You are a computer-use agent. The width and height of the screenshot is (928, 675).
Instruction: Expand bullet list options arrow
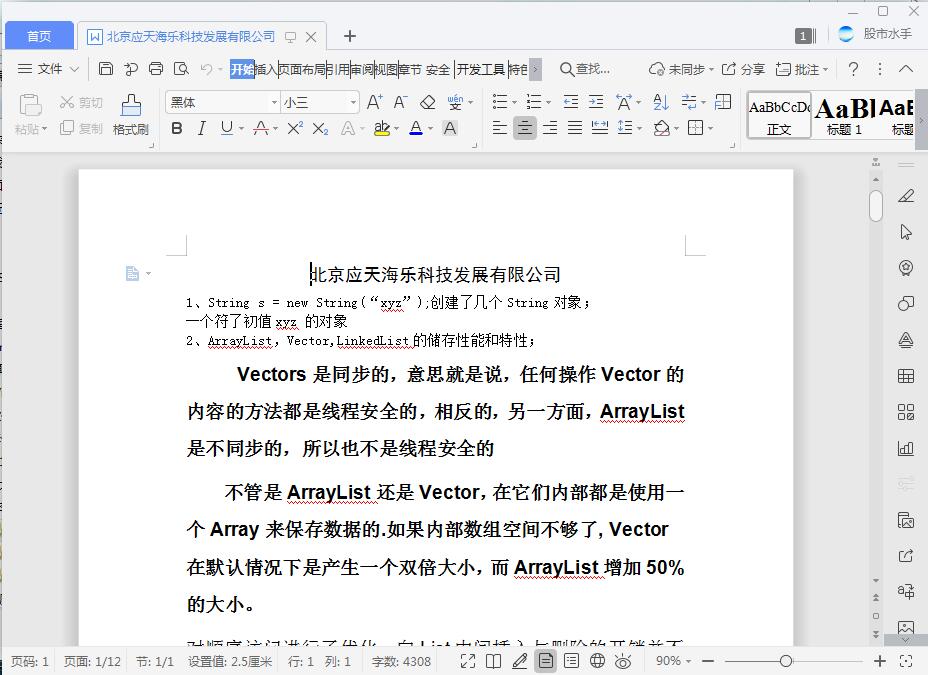coord(514,103)
